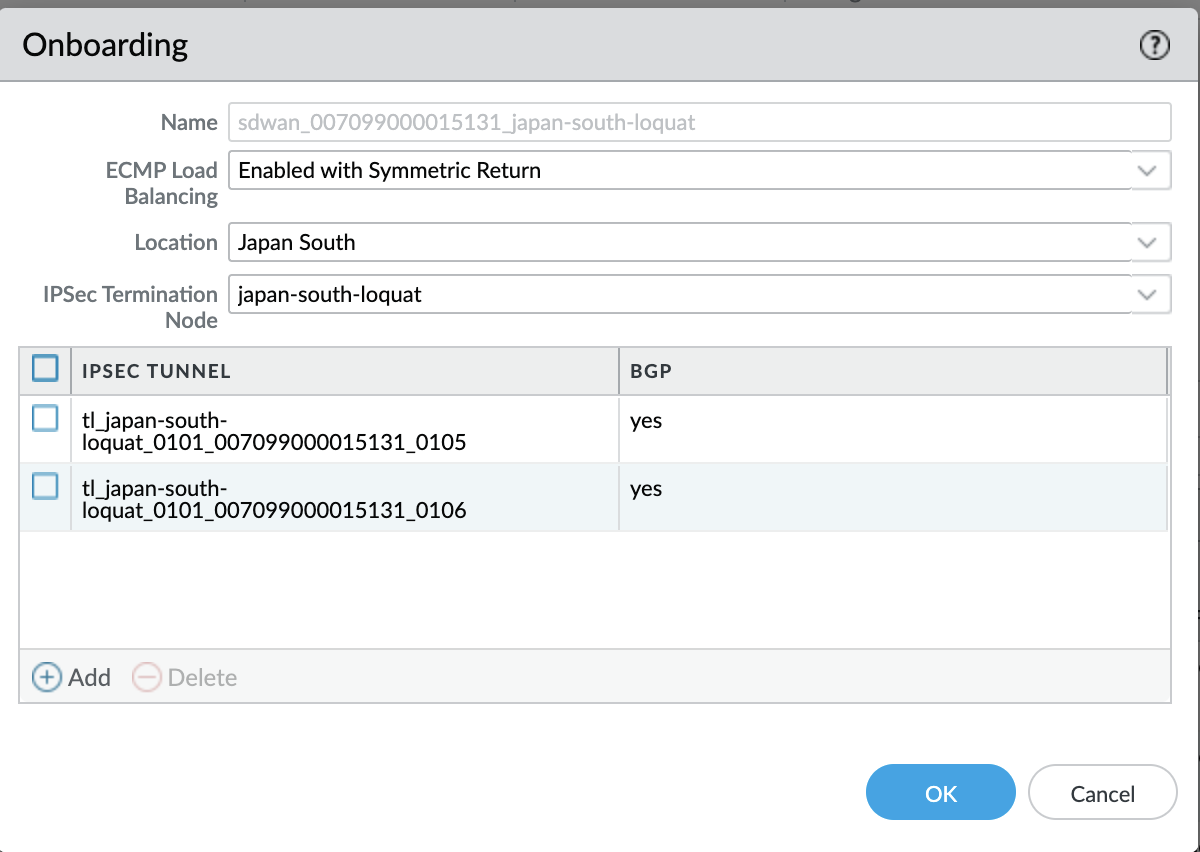Open the Onboarding help icon
Viewport: 1200px width, 852px height.
(x=1154, y=45)
